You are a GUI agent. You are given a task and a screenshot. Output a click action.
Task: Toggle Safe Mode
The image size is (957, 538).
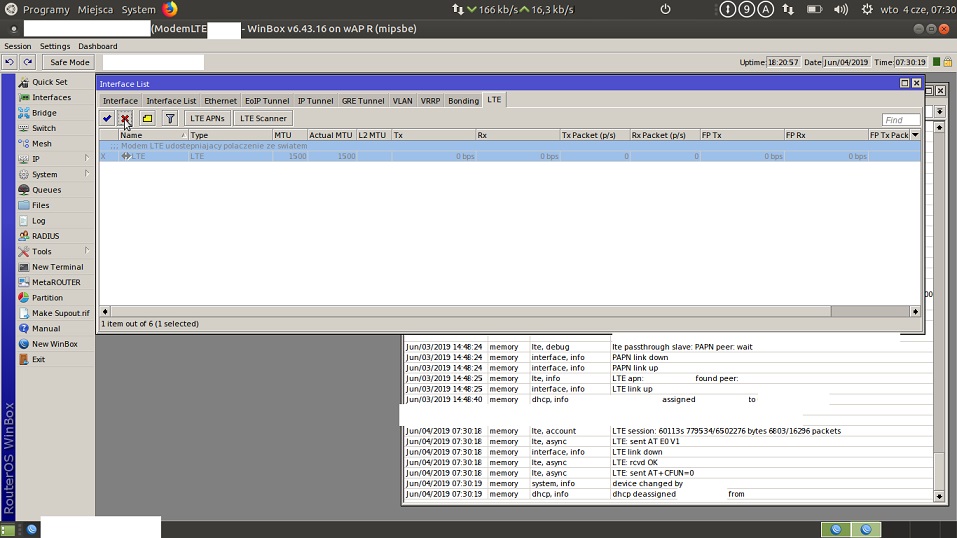[x=70, y=62]
